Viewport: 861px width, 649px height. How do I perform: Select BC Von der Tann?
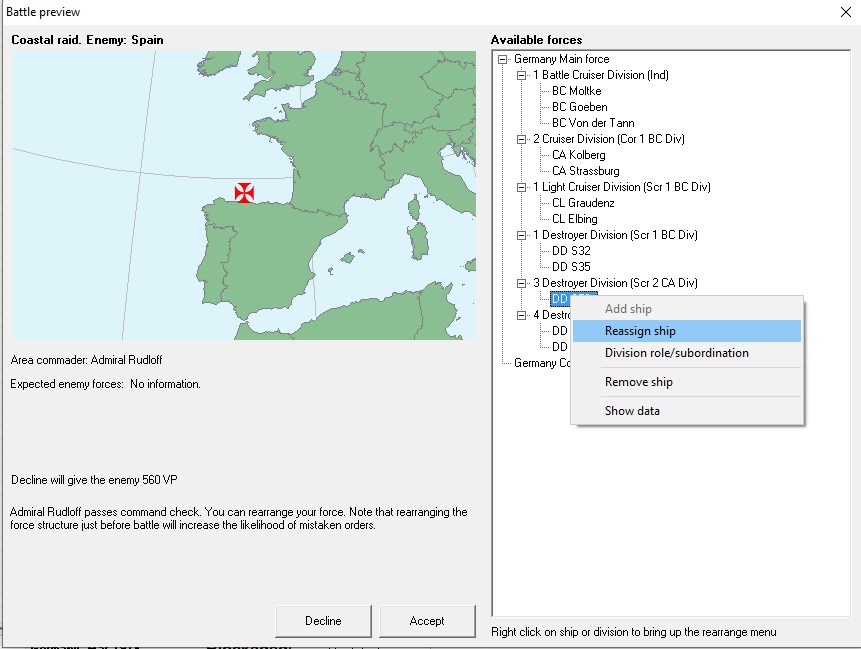[x=593, y=123]
